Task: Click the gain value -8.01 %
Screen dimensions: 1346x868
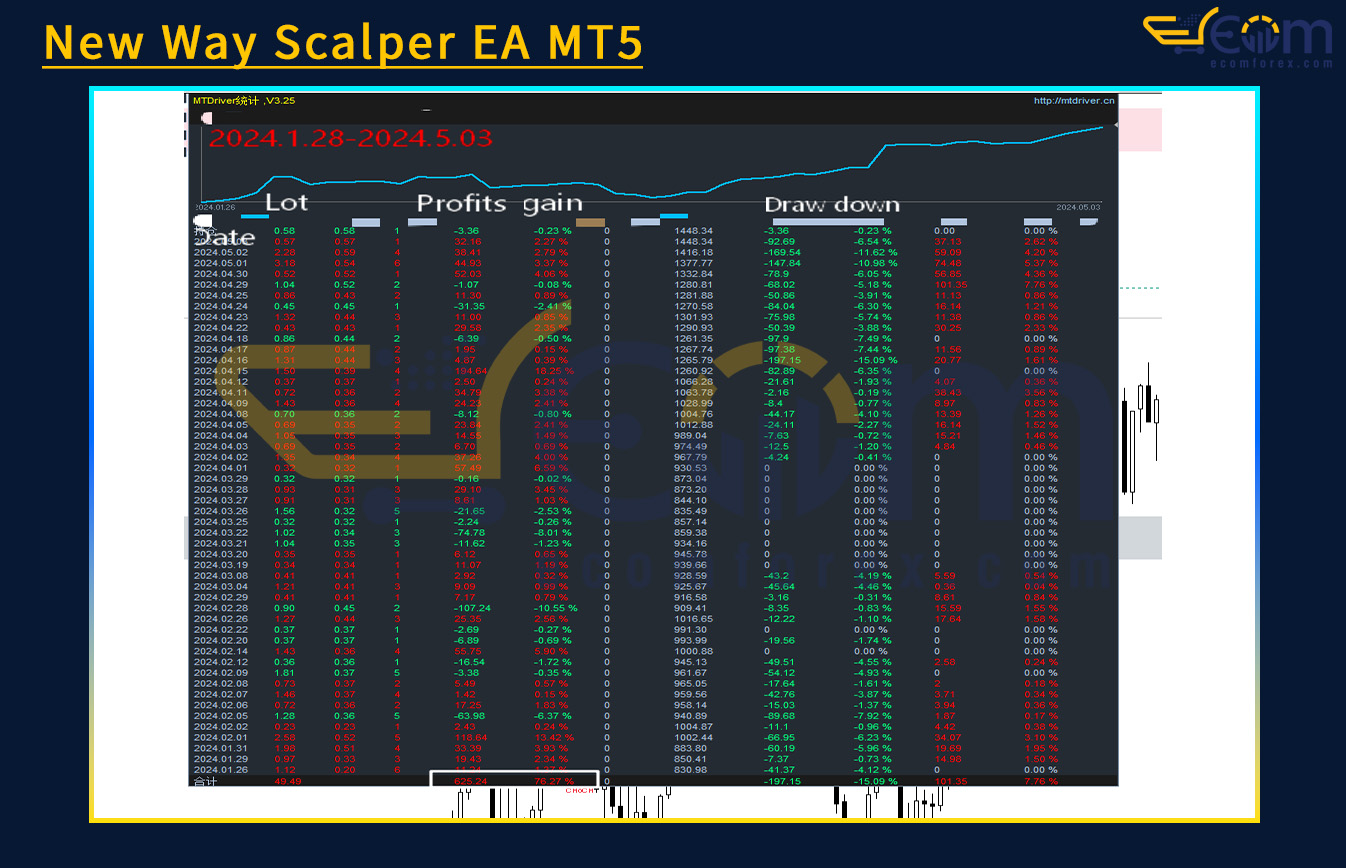Action: pyautogui.click(x=553, y=533)
